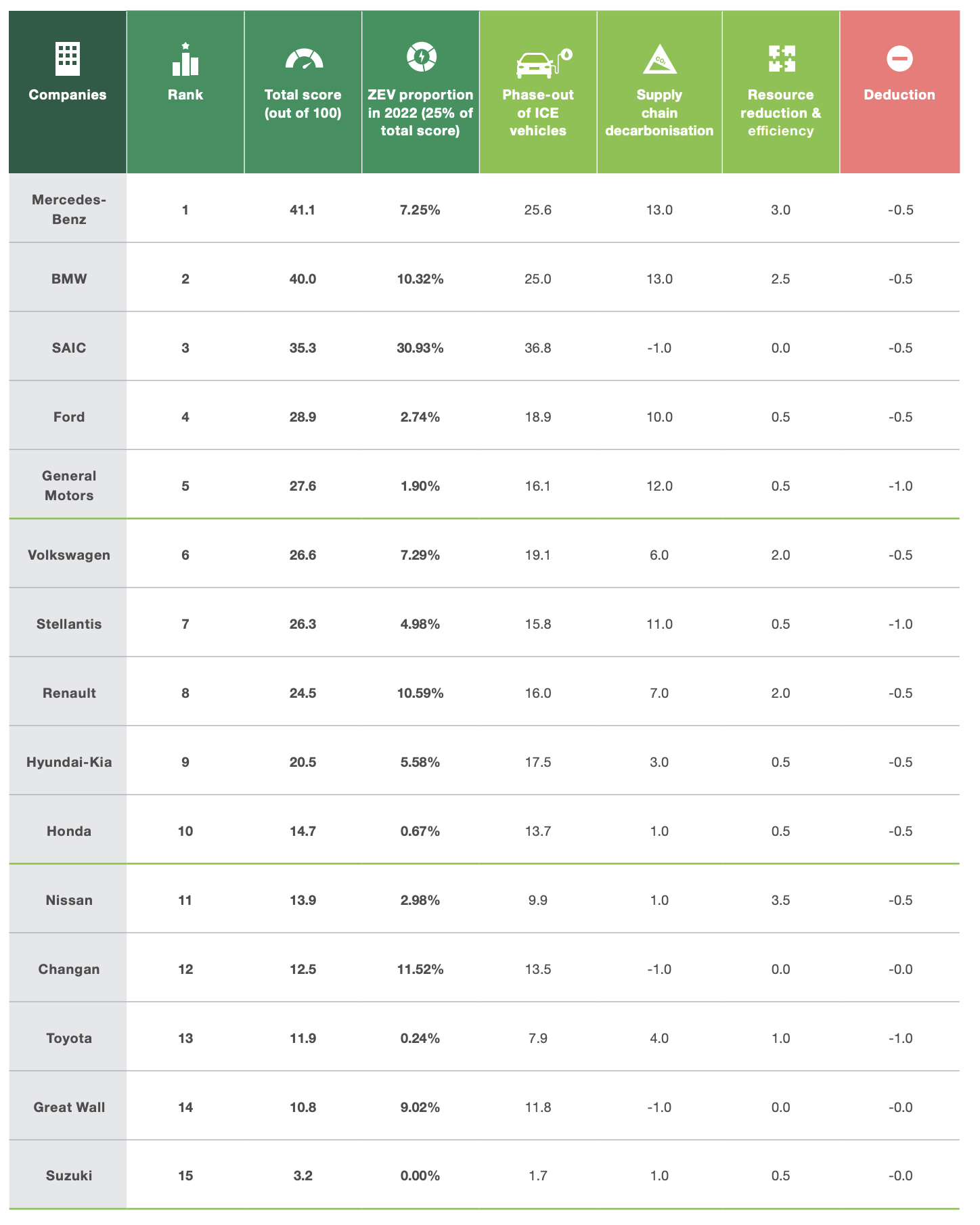Click the building icon above Companies
The height and width of the screenshot is (1225, 980).
(x=68, y=59)
